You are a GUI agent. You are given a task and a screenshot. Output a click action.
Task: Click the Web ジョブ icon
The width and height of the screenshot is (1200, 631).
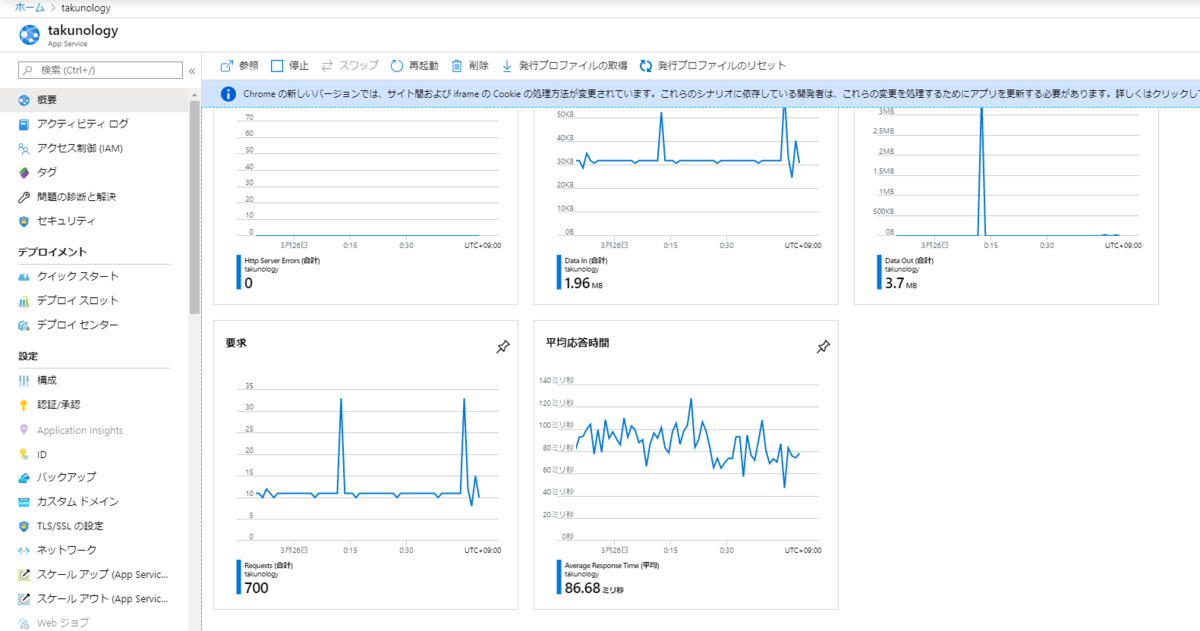coord(24,623)
